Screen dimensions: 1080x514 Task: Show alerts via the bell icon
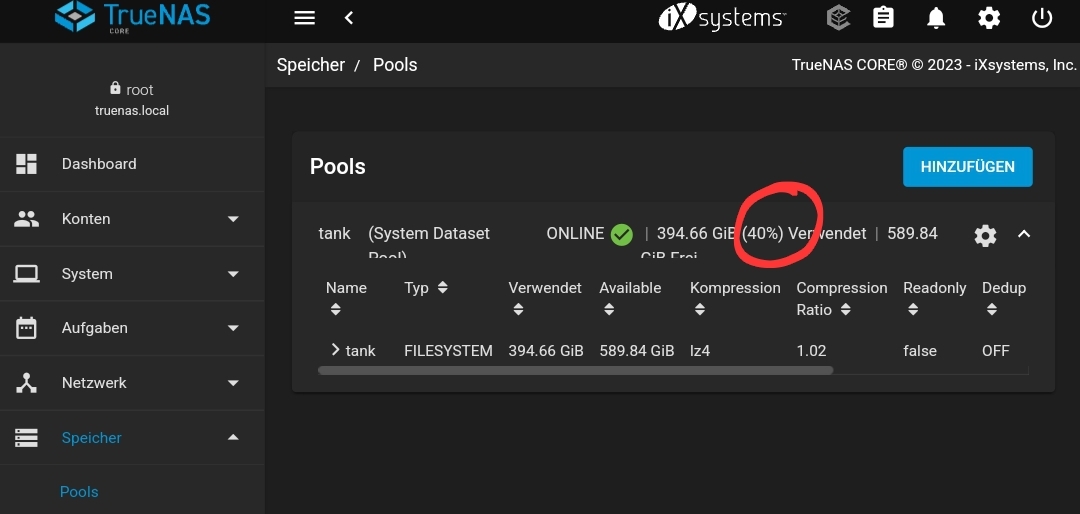(936, 18)
